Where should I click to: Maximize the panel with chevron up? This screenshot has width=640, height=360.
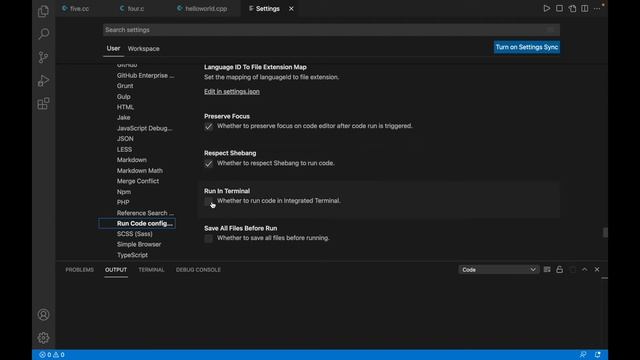pos(584,269)
